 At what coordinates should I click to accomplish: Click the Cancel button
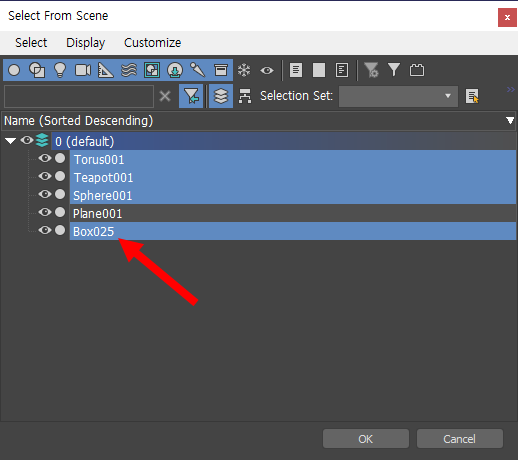(x=460, y=439)
